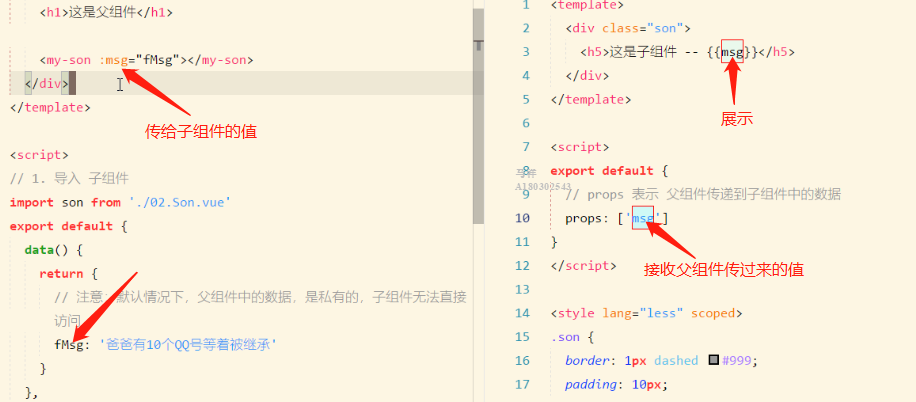Click line number 12 in the right editor

[x=522, y=265]
